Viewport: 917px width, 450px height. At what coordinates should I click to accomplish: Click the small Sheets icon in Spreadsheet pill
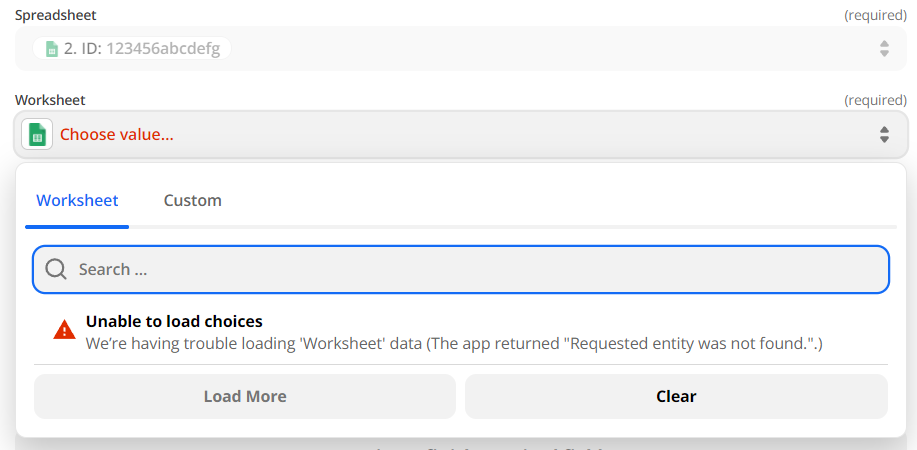[52, 49]
